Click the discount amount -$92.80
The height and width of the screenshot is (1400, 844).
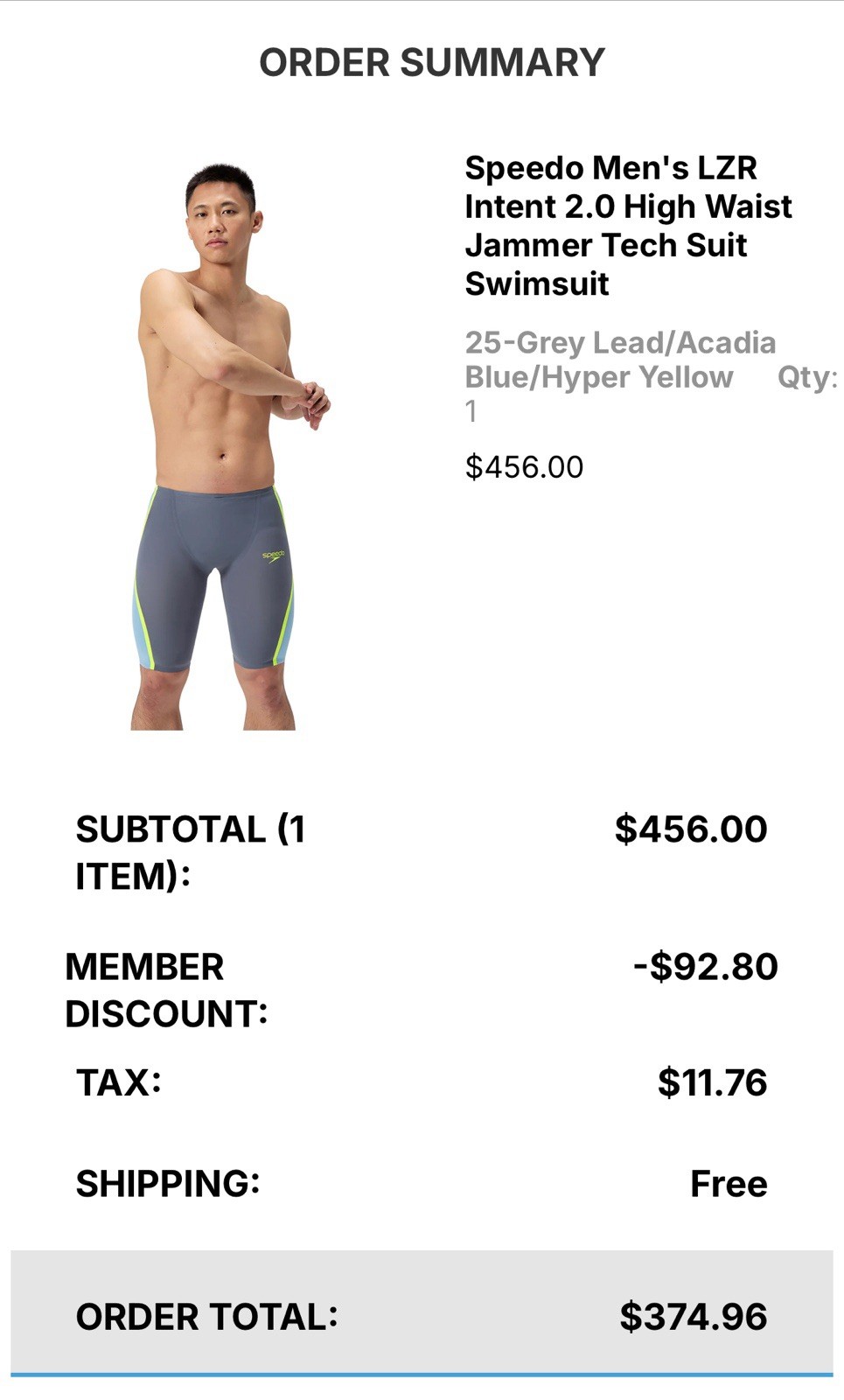(x=706, y=966)
